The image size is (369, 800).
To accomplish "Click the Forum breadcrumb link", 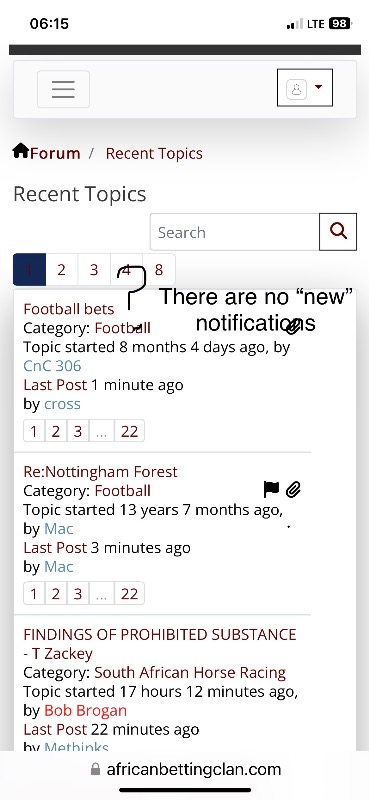I will point(55,153).
